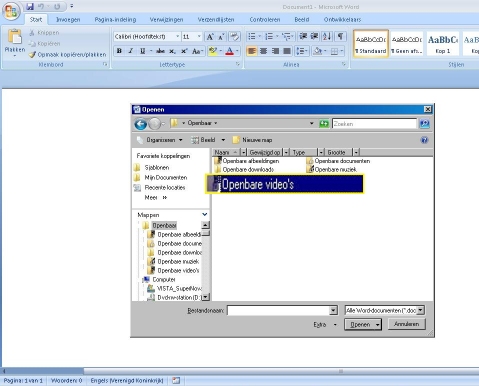Open Beeld views dropdown in dialog
479x386 pixels.
click(223, 140)
